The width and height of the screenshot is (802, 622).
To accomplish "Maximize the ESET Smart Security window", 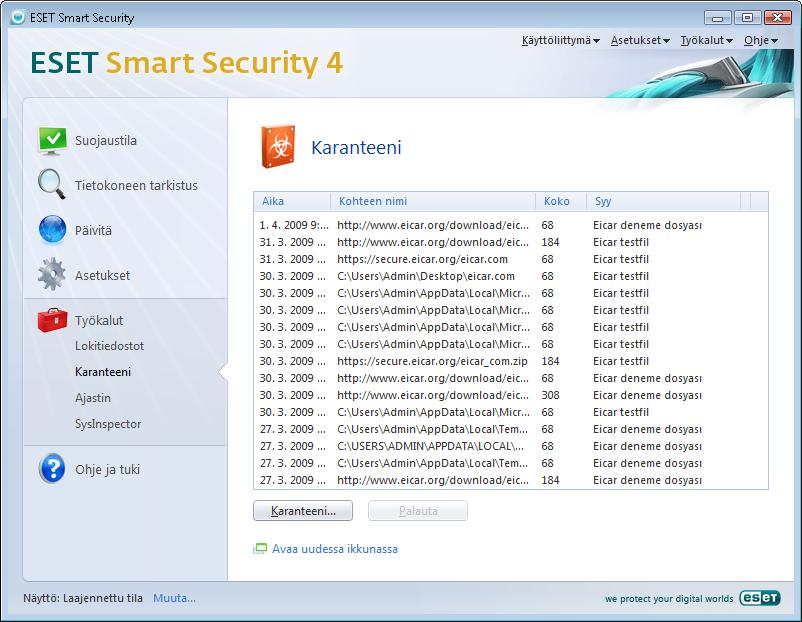I will (x=747, y=18).
